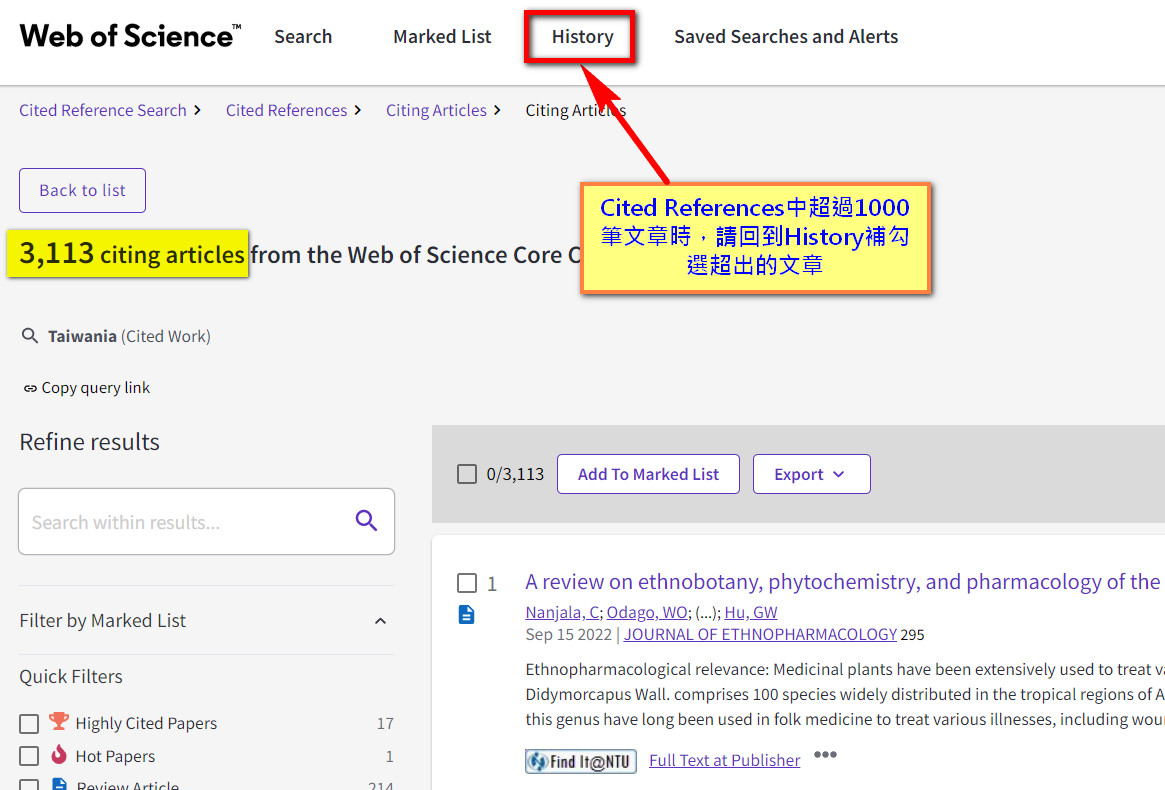Screen dimensions: 1165x790
Task: Open author Hu, GW link
Action: pos(750,612)
